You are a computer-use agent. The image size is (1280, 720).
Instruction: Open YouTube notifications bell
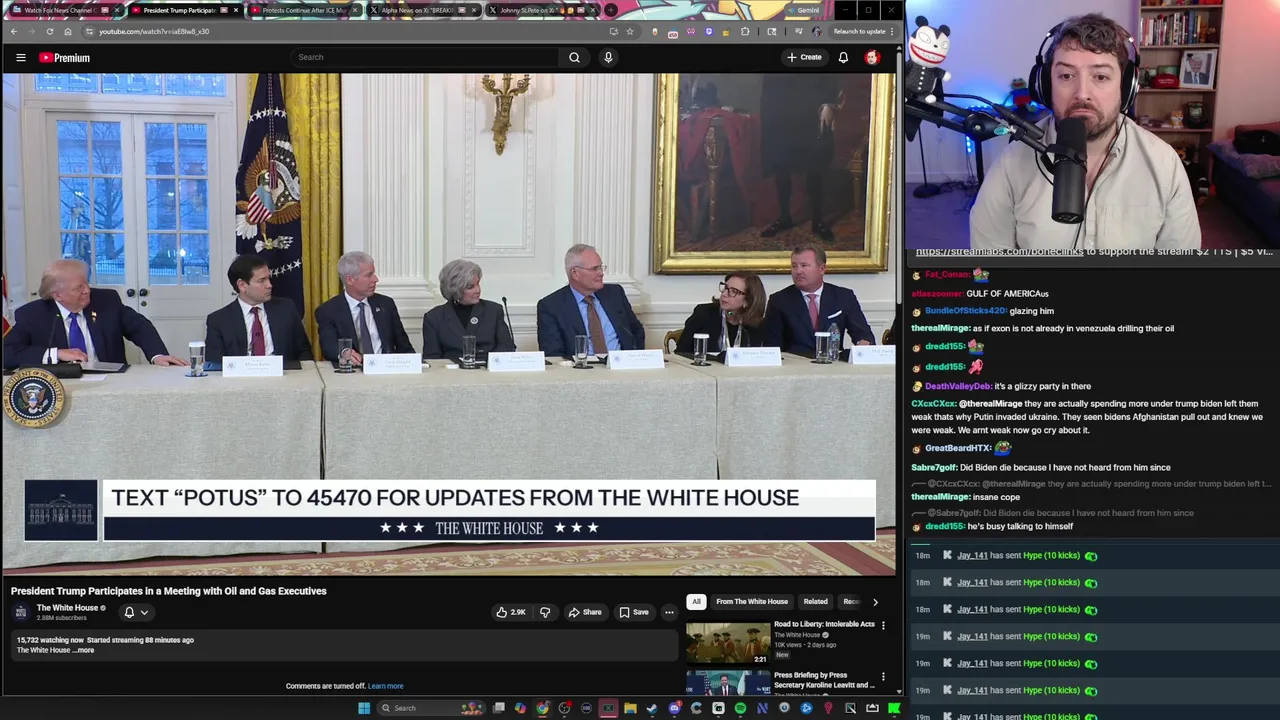click(x=843, y=57)
